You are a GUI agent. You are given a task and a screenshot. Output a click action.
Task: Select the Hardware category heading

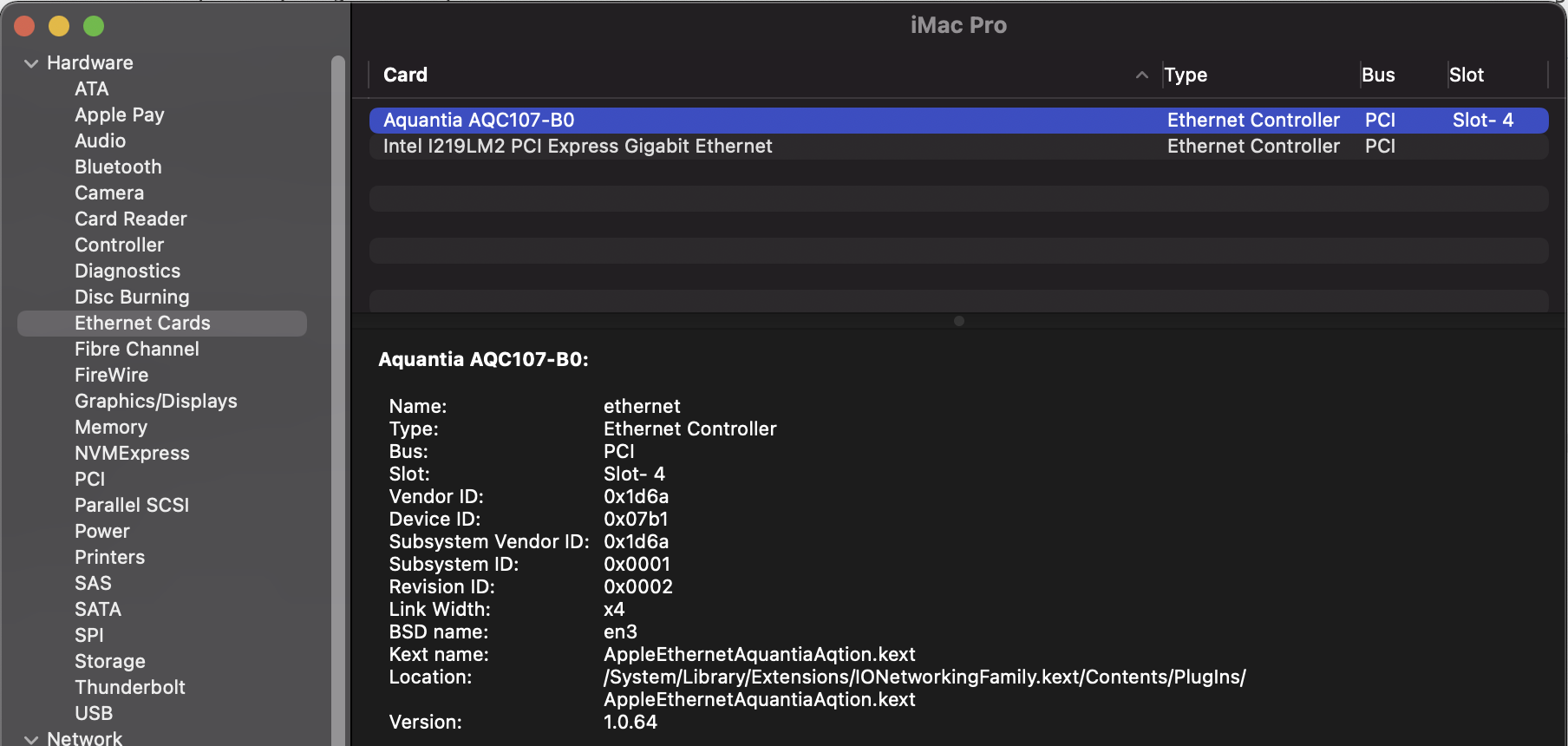[x=90, y=63]
